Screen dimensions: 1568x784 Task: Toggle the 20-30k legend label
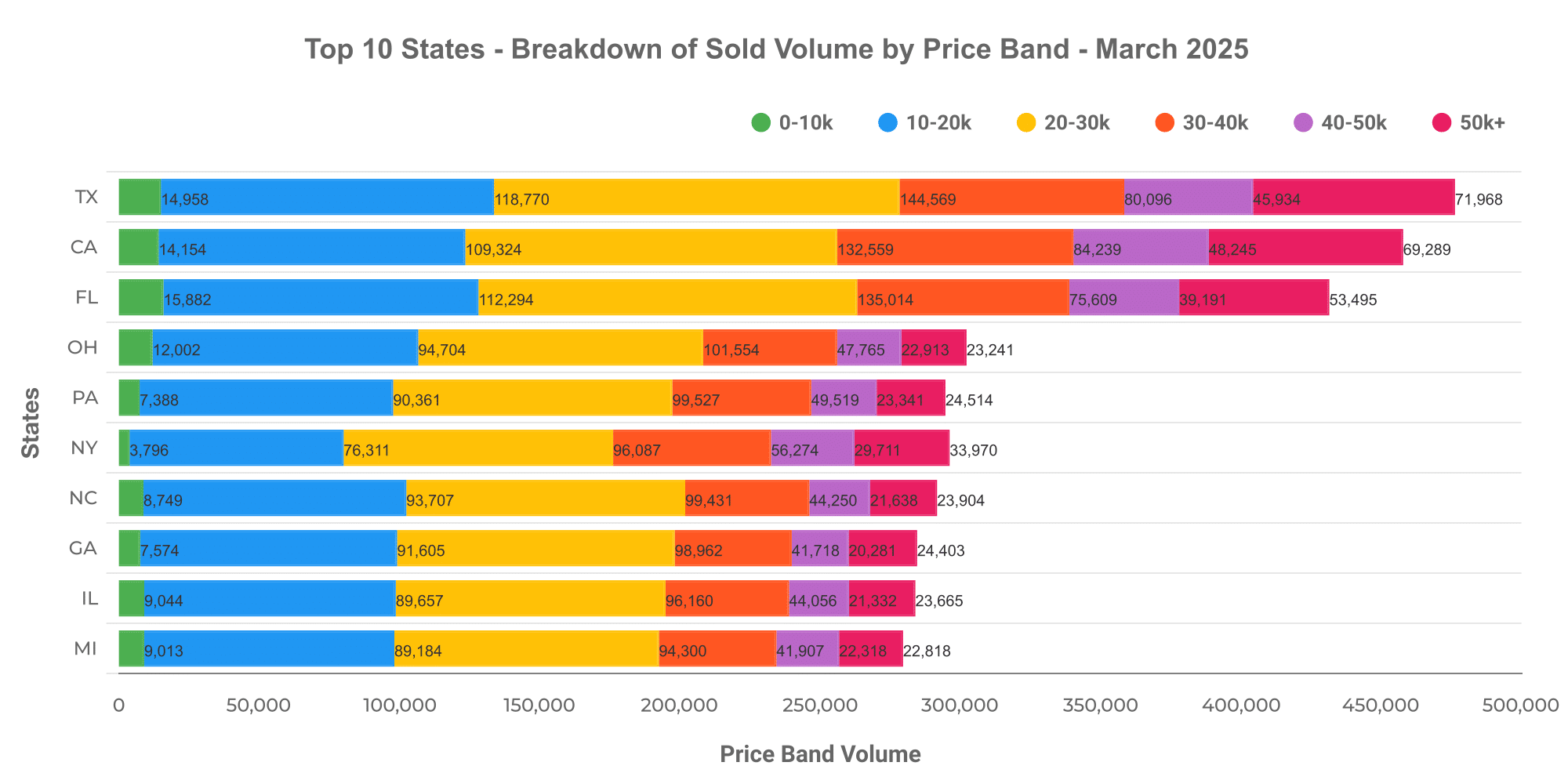(1077, 123)
